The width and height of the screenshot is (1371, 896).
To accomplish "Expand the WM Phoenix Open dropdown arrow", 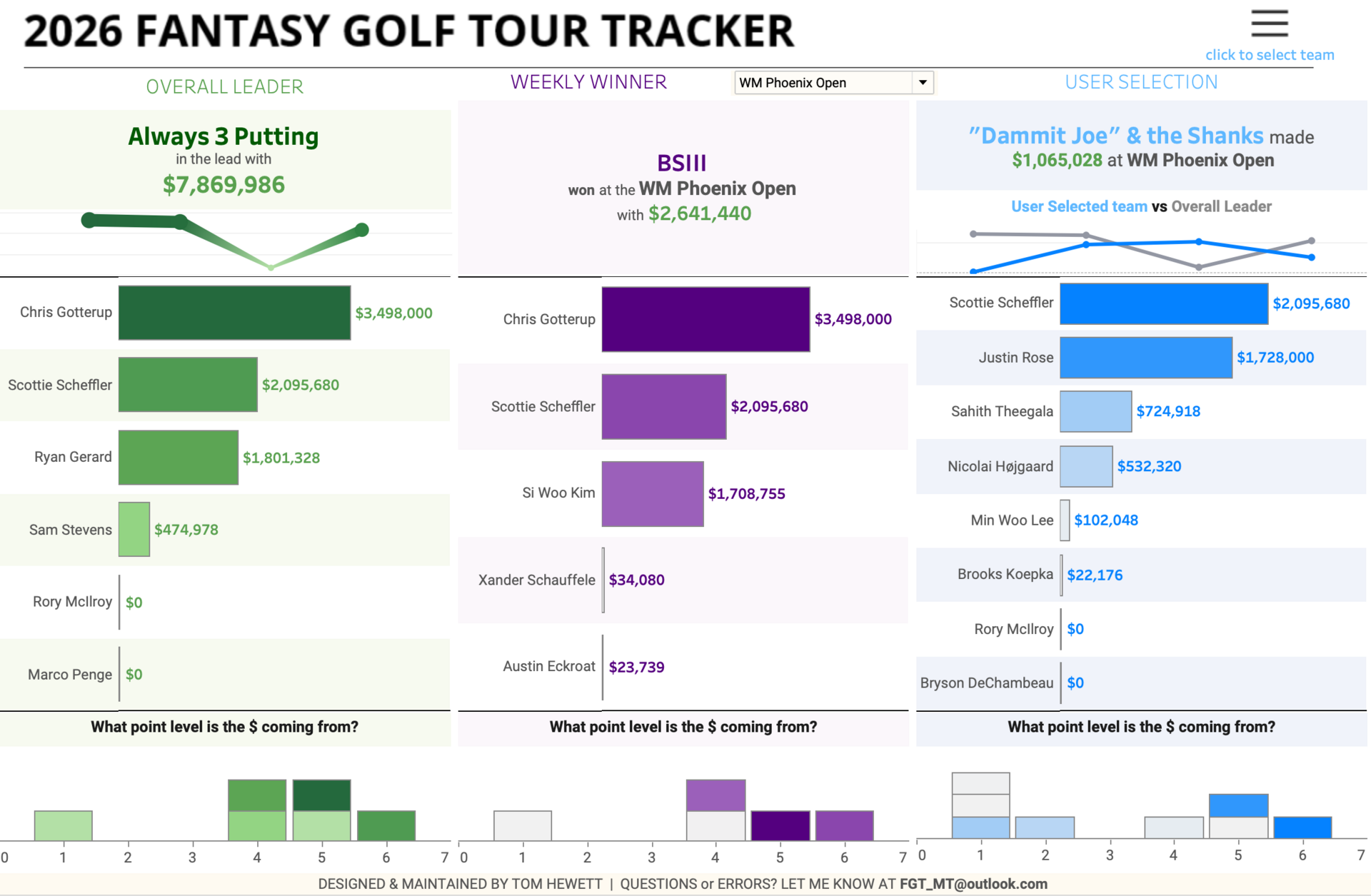I will (x=923, y=83).
